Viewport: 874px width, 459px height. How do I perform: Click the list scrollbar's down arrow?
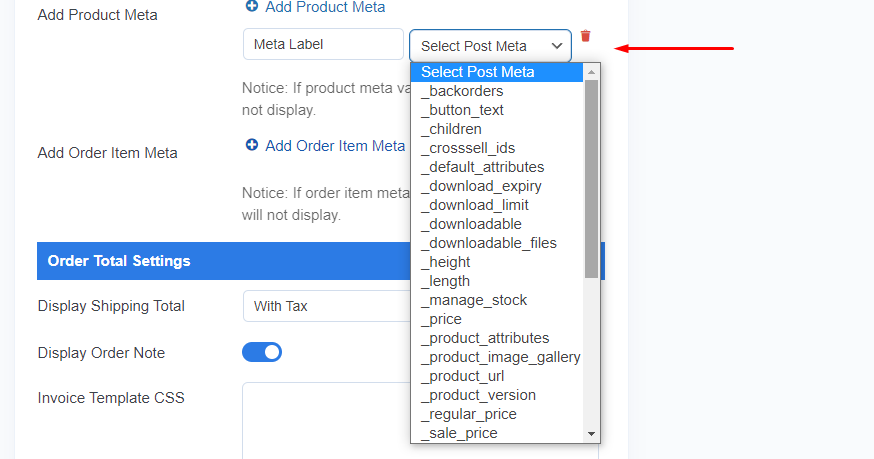pos(591,434)
